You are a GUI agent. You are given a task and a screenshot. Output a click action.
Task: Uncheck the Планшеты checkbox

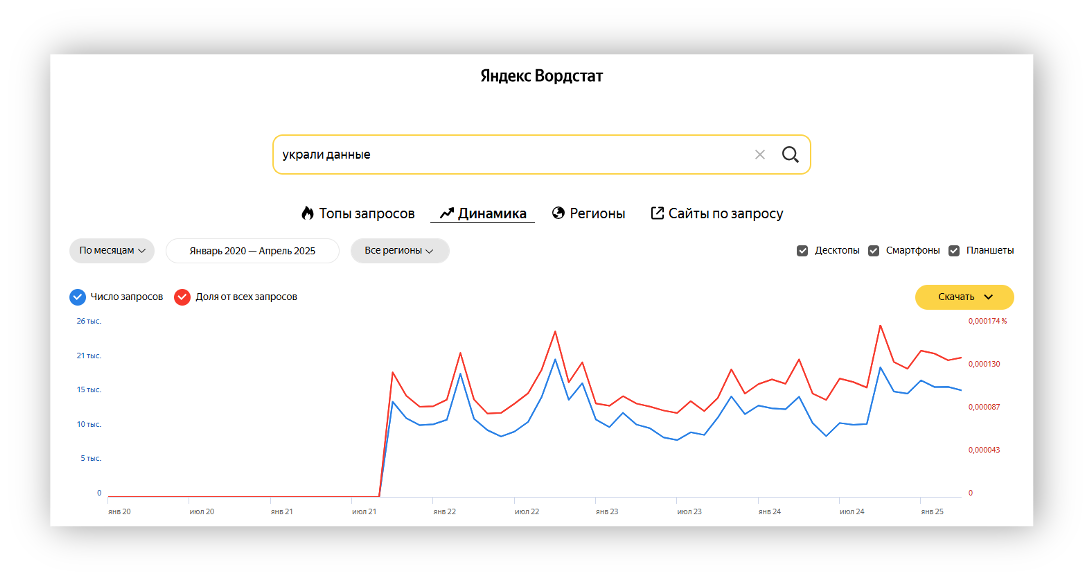tap(954, 251)
